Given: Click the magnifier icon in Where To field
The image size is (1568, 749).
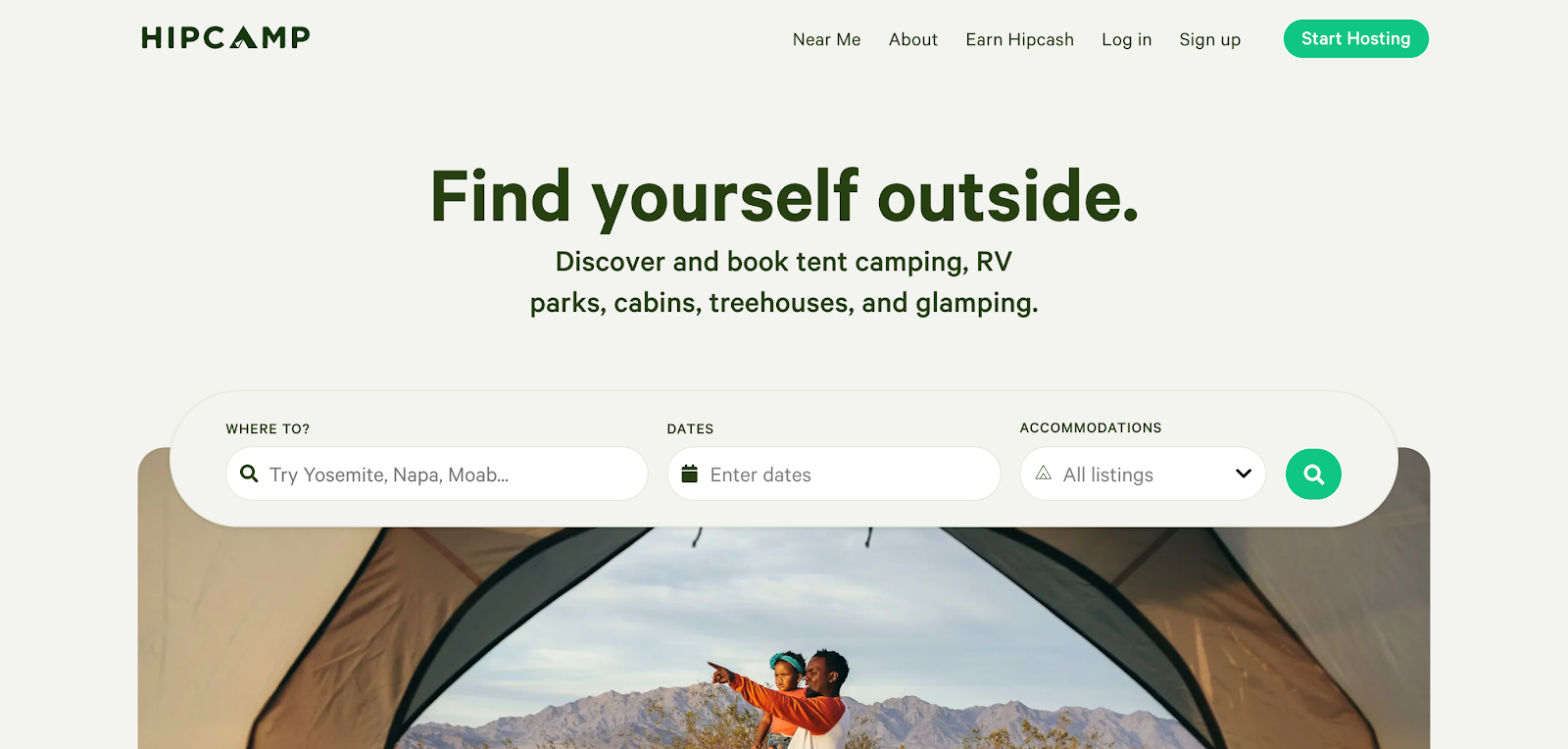Looking at the screenshot, I should tap(249, 474).
